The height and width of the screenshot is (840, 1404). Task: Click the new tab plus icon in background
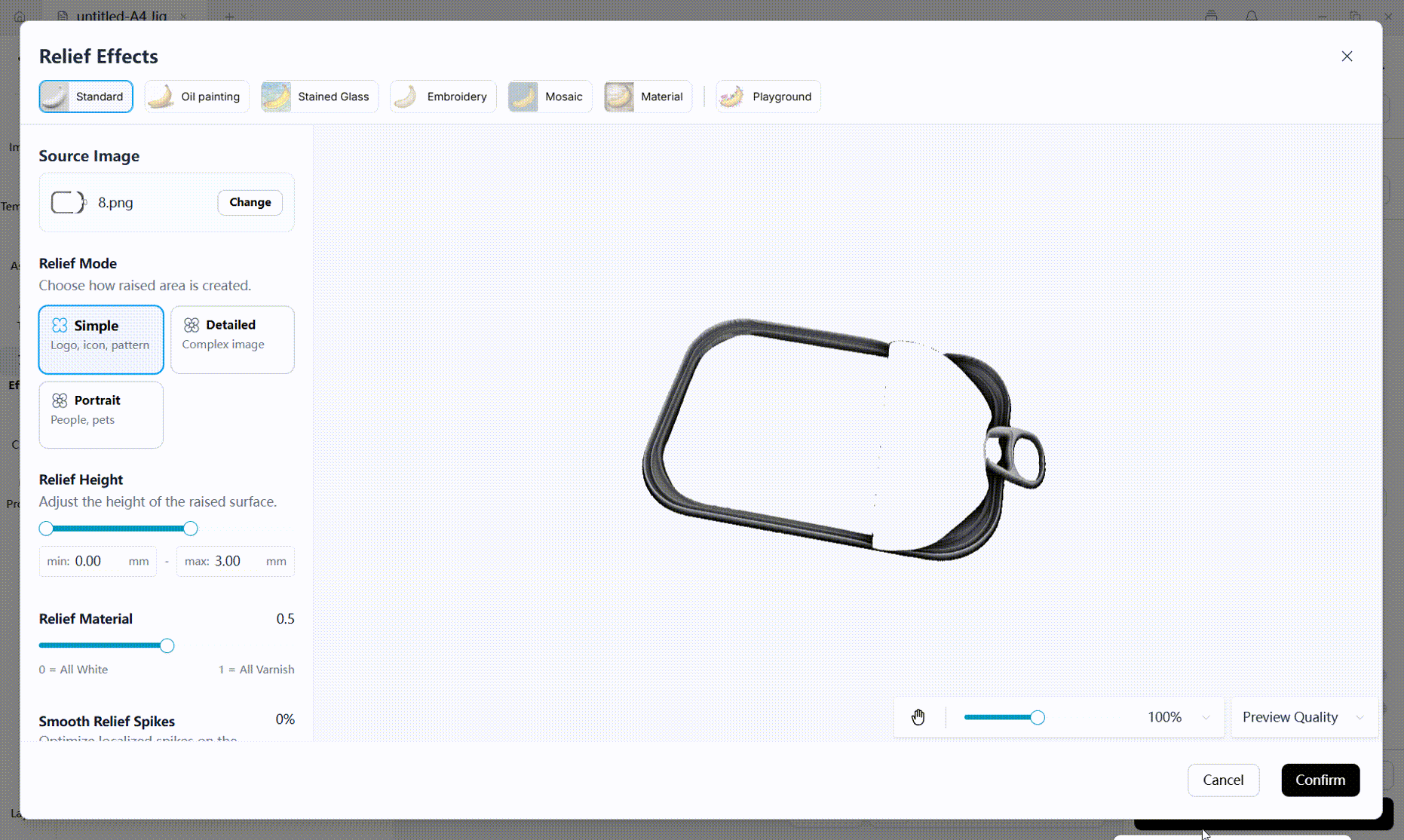point(229,16)
